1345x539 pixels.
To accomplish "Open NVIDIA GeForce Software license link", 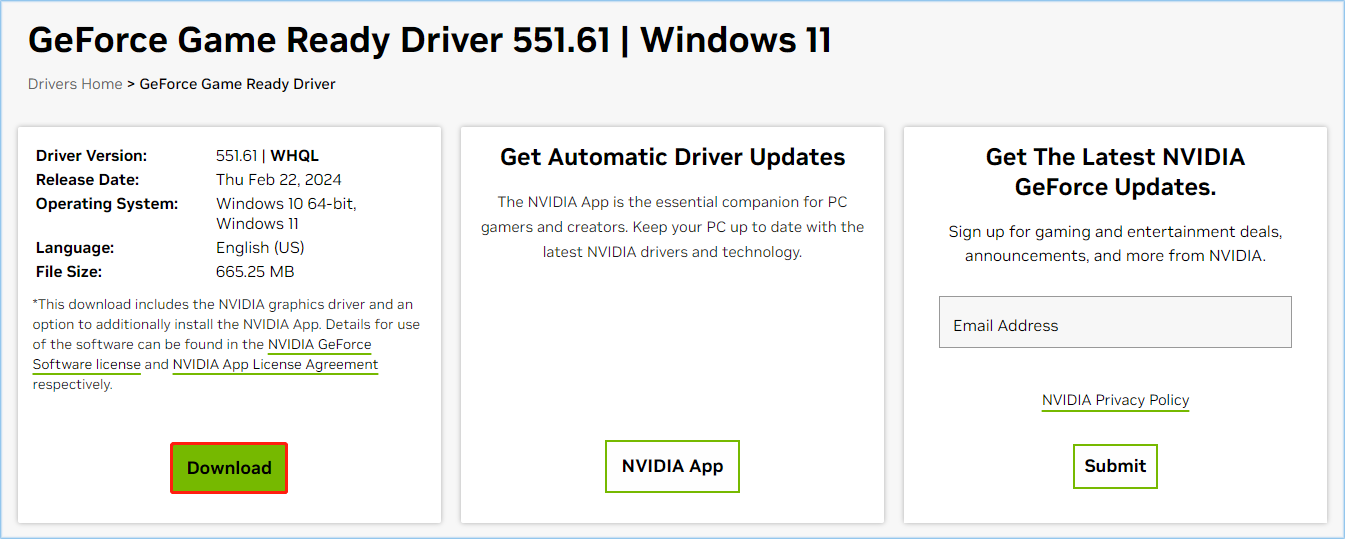I will 202,354.
